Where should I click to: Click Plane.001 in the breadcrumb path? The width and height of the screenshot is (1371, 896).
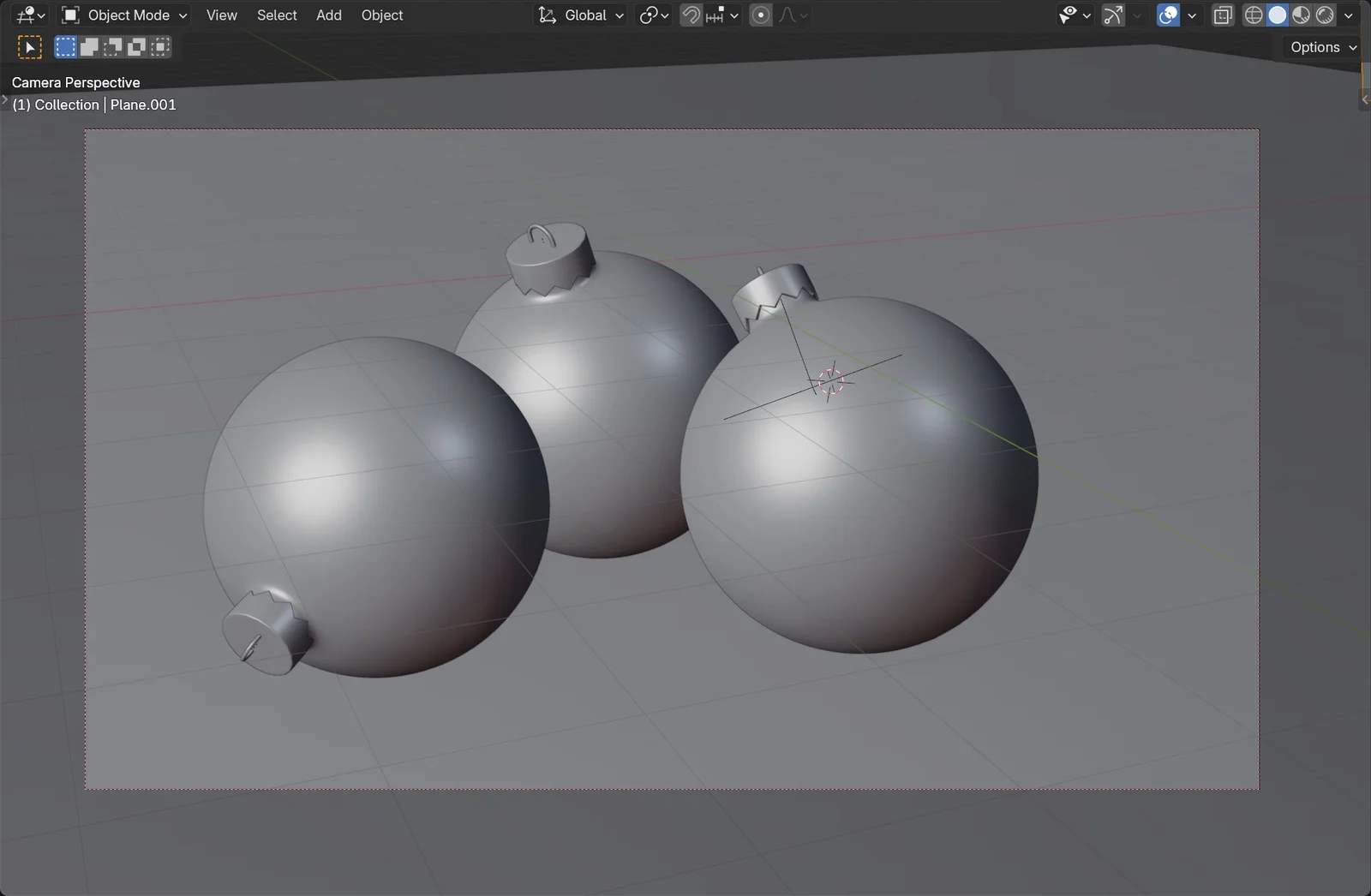click(x=144, y=104)
